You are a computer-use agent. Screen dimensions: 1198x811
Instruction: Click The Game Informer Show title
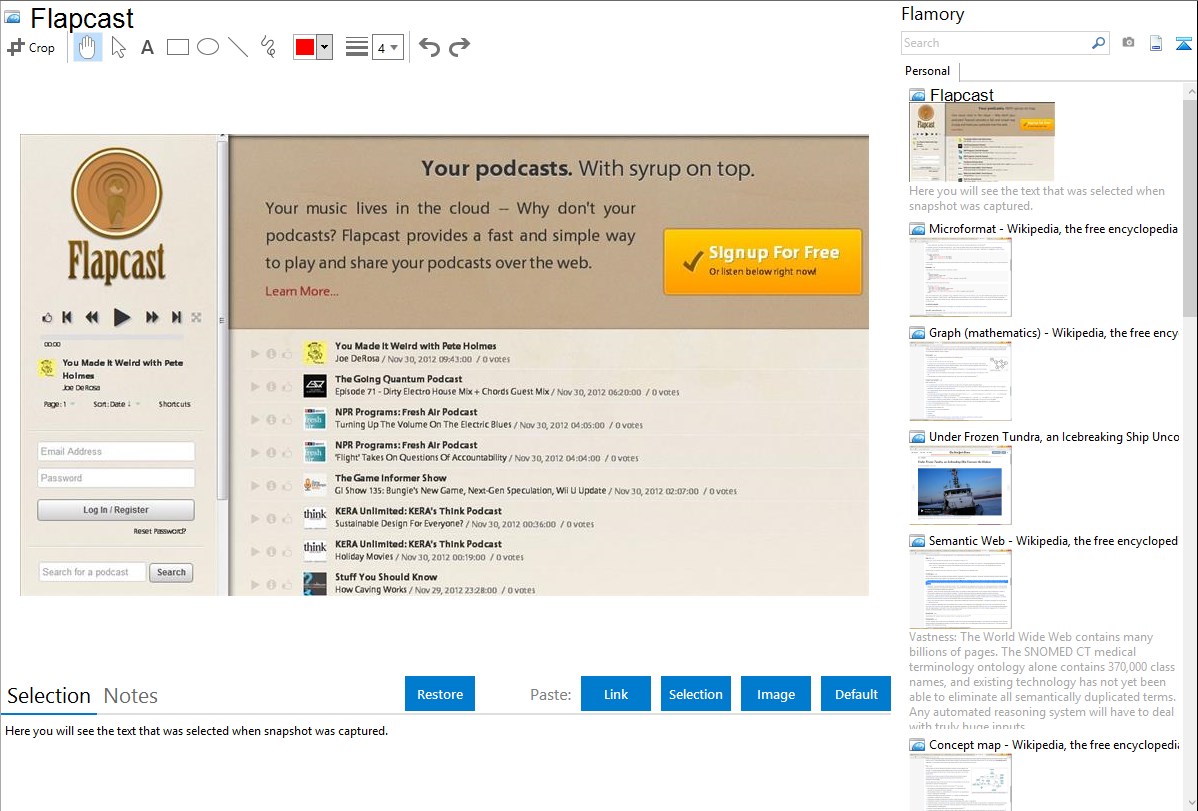point(390,478)
